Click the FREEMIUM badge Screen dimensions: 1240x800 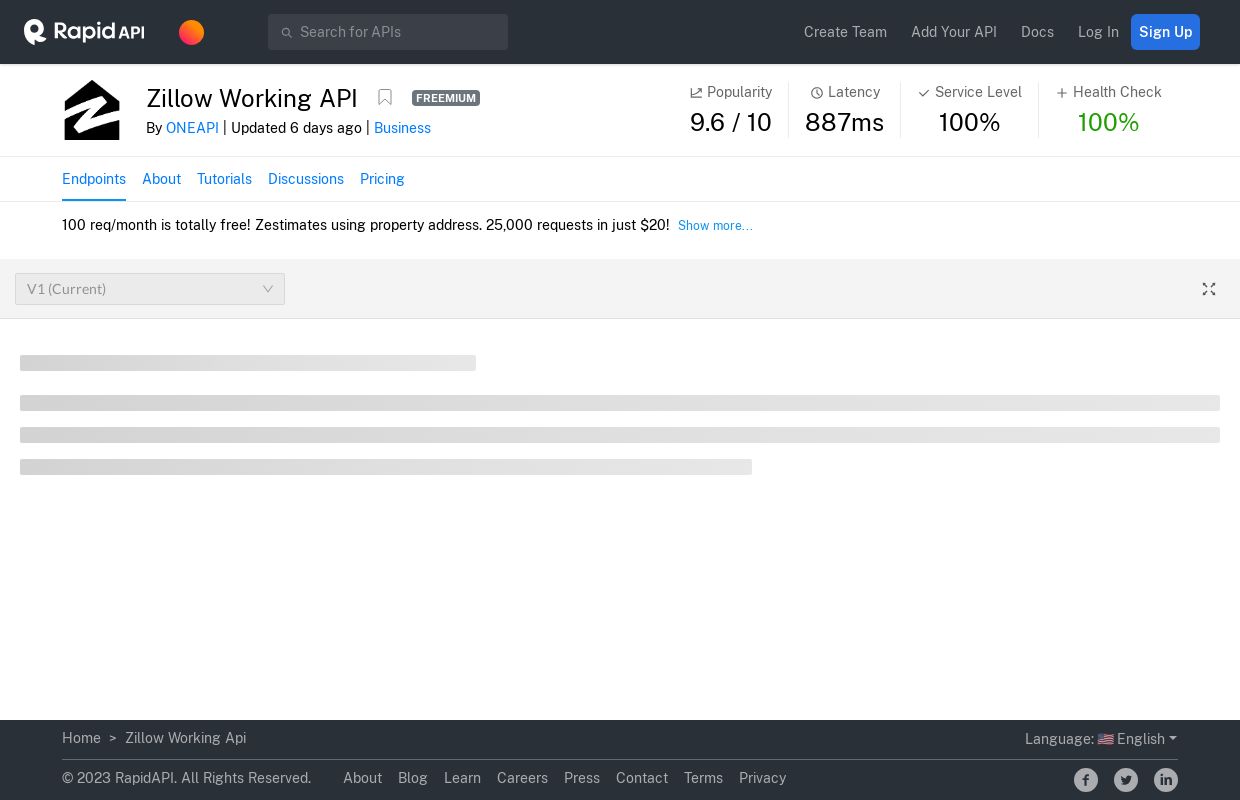coord(446,98)
